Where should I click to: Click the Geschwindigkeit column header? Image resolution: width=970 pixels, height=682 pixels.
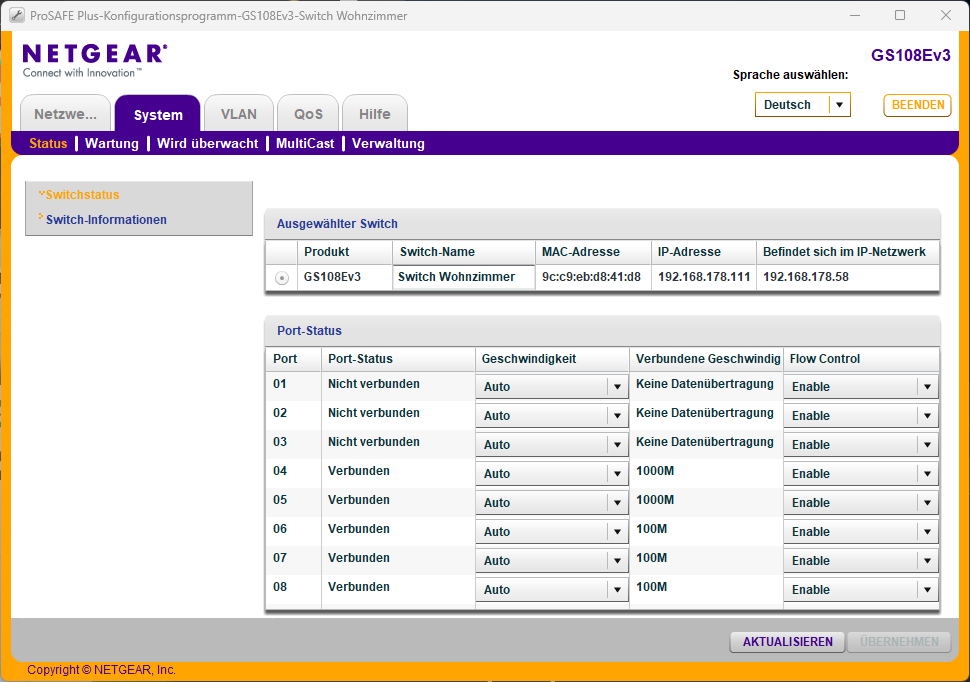click(552, 359)
